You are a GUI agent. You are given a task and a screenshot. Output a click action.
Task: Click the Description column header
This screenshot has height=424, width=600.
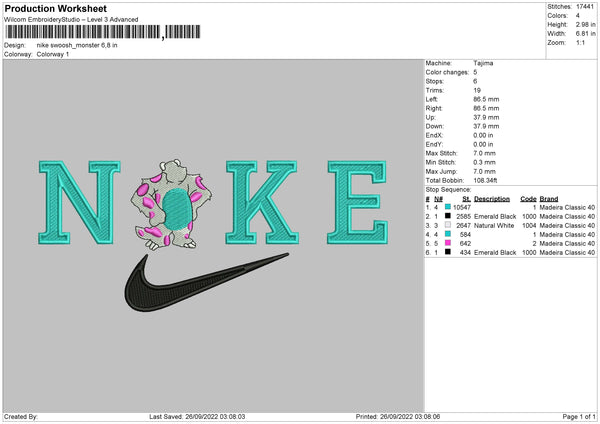pyautogui.click(x=492, y=199)
